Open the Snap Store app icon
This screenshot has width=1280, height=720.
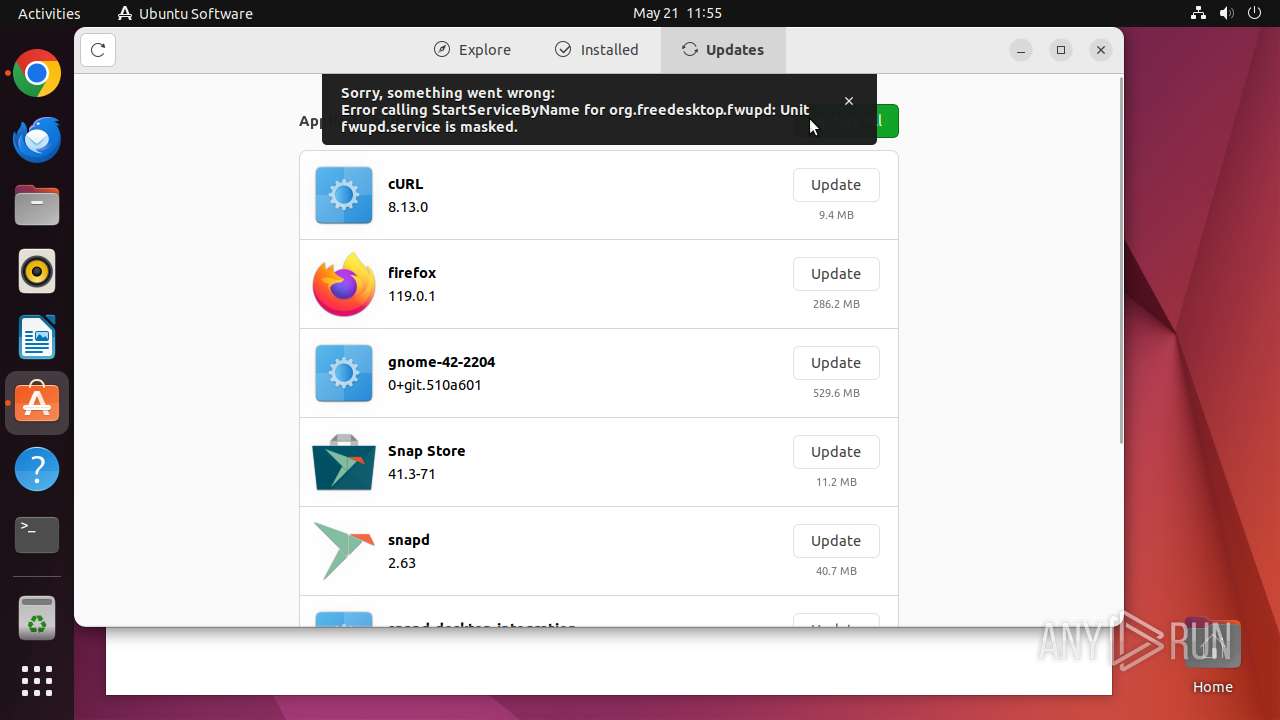click(x=344, y=462)
